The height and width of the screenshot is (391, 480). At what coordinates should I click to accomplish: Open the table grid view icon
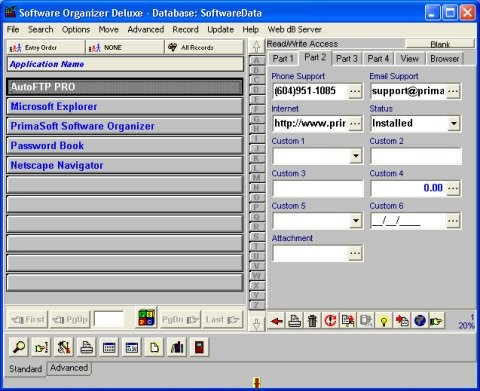click(x=109, y=347)
